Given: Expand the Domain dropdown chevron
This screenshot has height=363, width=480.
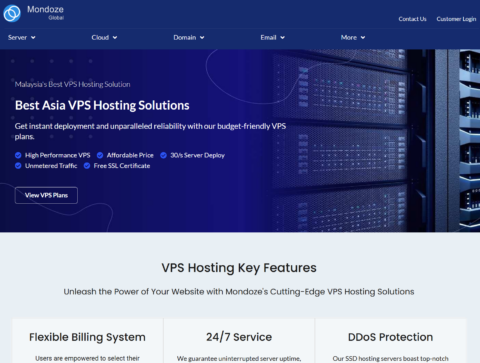Looking at the screenshot, I should [202, 38].
